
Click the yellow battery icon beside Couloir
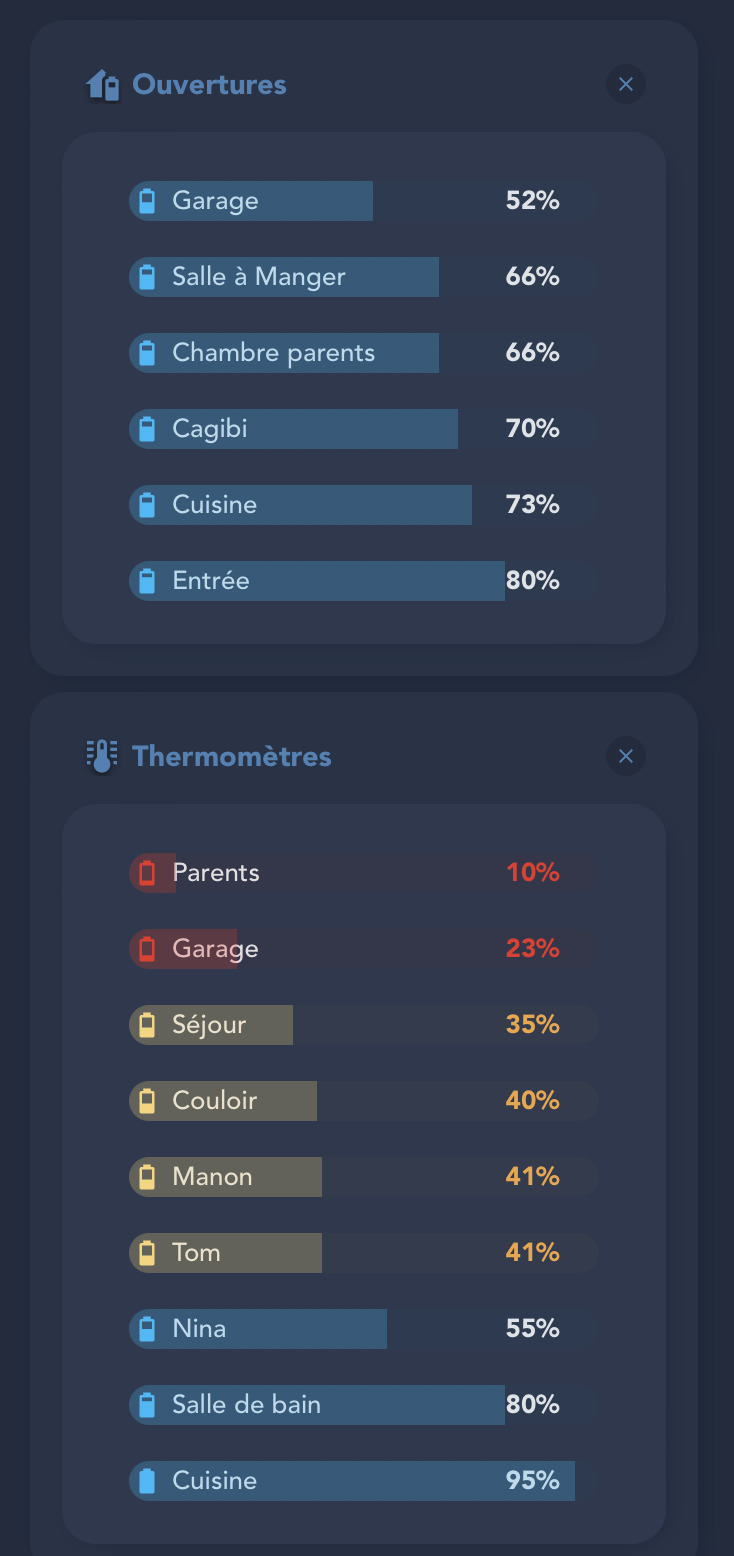pyautogui.click(x=147, y=1101)
